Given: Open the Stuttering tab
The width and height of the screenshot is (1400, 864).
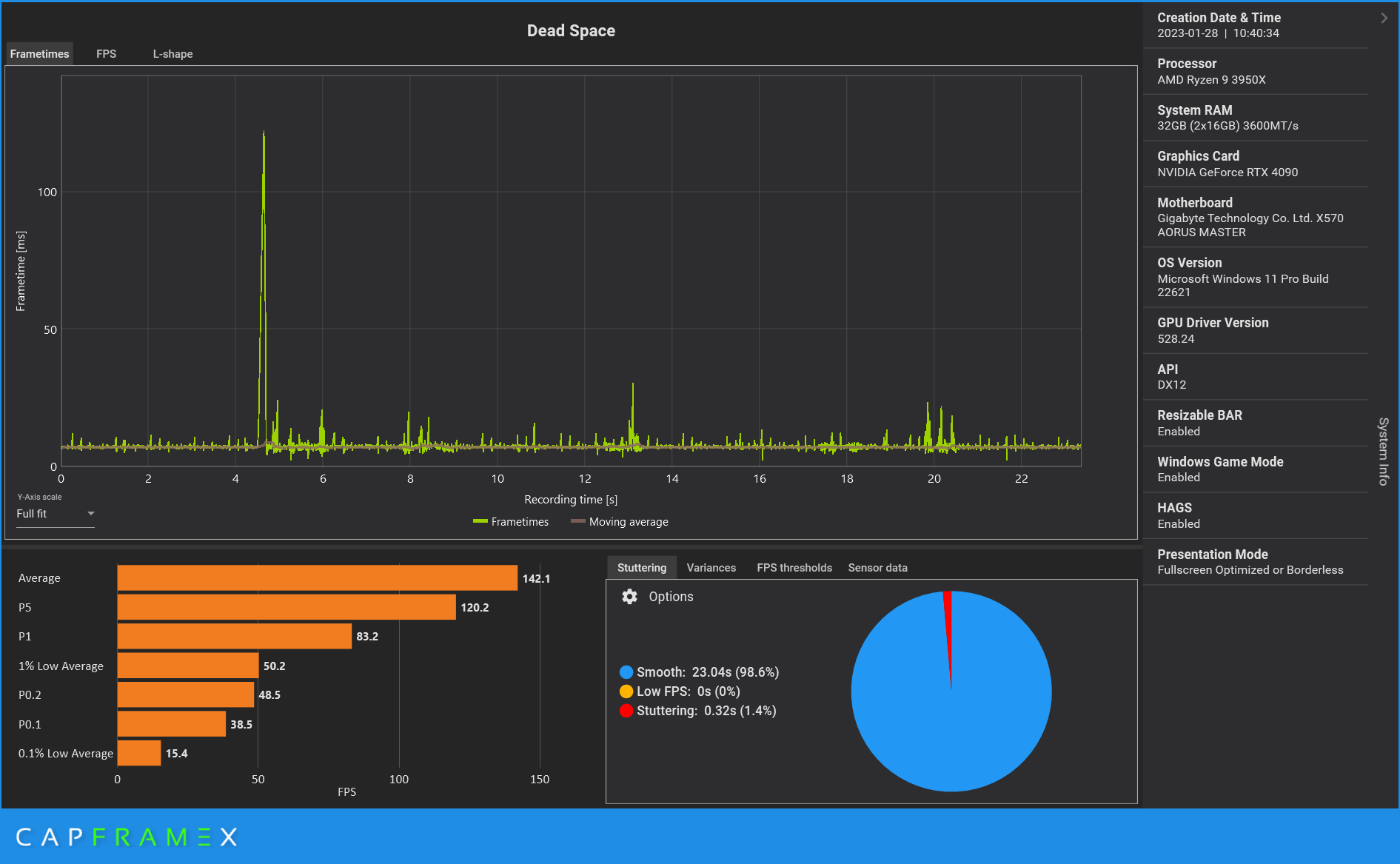Looking at the screenshot, I should click(x=642, y=568).
